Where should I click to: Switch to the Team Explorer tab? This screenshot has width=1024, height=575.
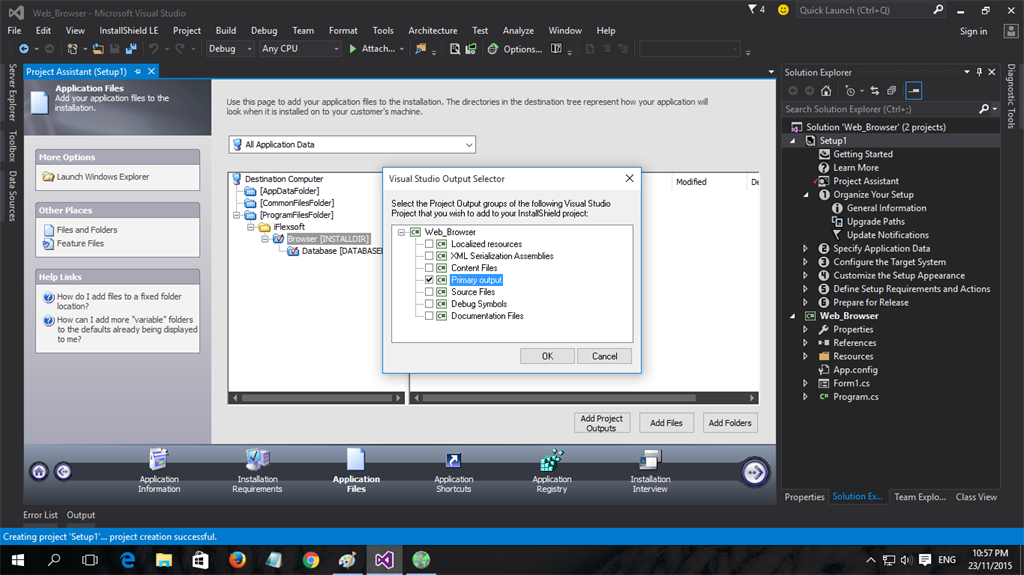pos(920,497)
